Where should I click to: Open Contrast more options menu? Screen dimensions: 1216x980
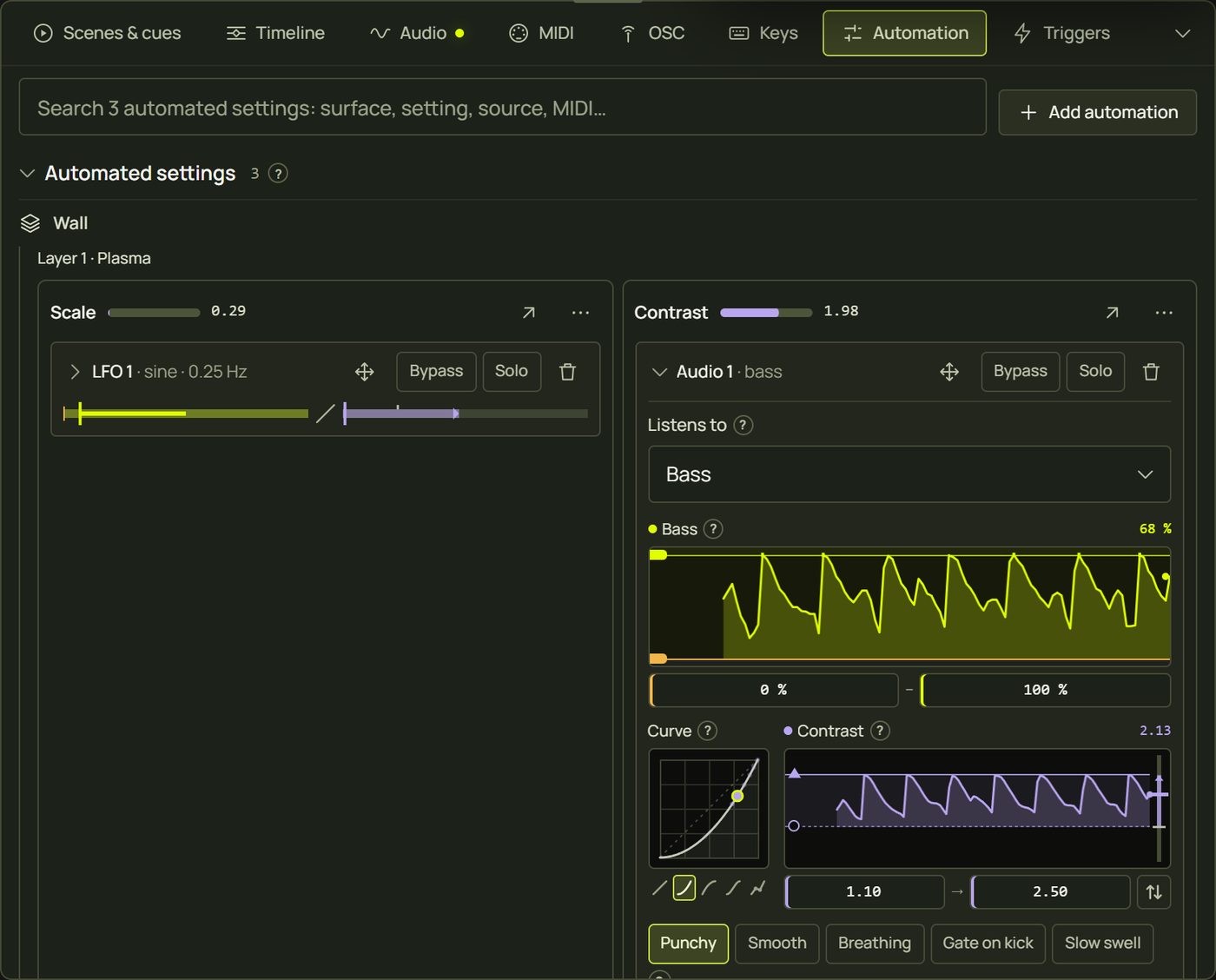[x=1164, y=313]
